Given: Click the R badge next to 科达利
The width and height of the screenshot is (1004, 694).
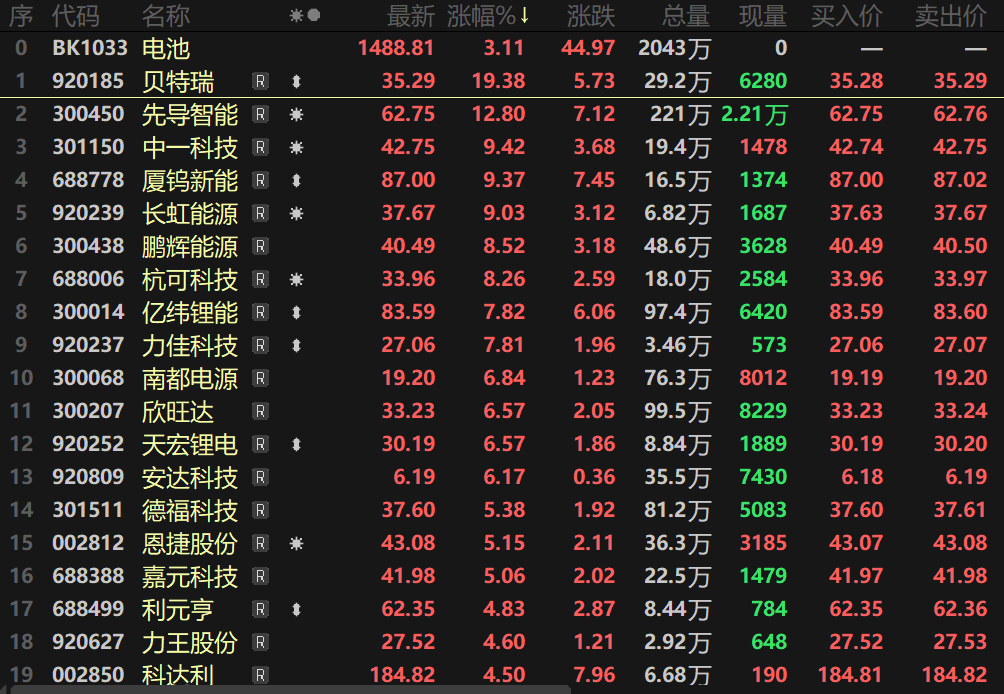Looking at the screenshot, I should 261,676.
